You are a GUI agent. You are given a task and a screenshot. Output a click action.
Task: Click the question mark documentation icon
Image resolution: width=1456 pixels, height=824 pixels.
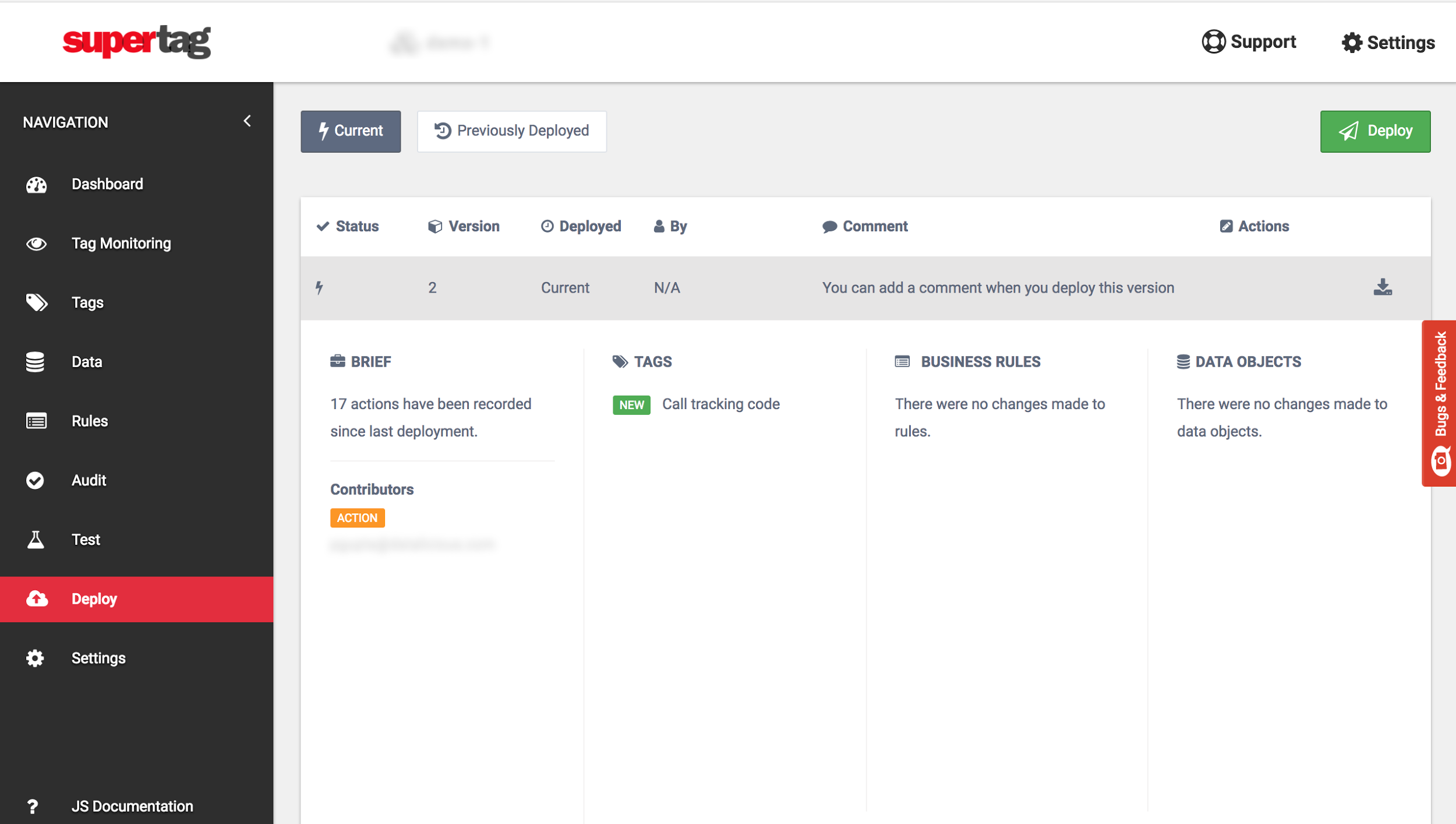pos(33,807)
